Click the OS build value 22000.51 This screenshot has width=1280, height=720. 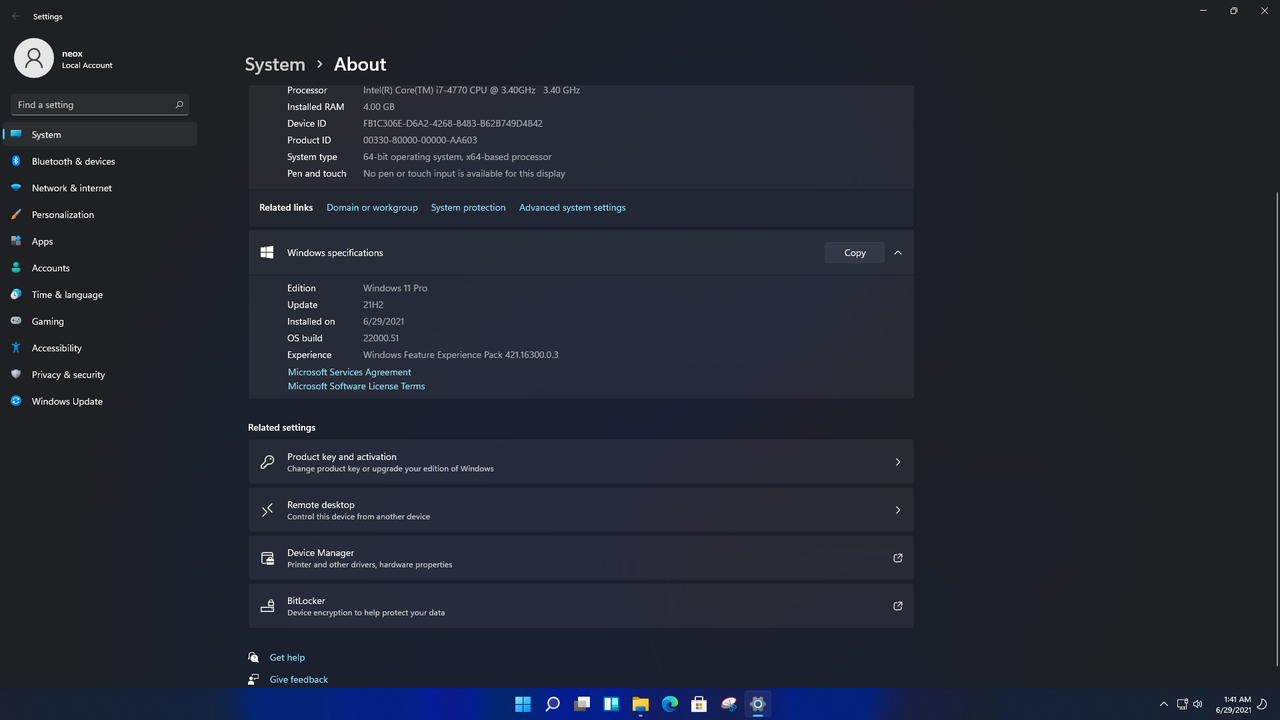click(381, 338)
